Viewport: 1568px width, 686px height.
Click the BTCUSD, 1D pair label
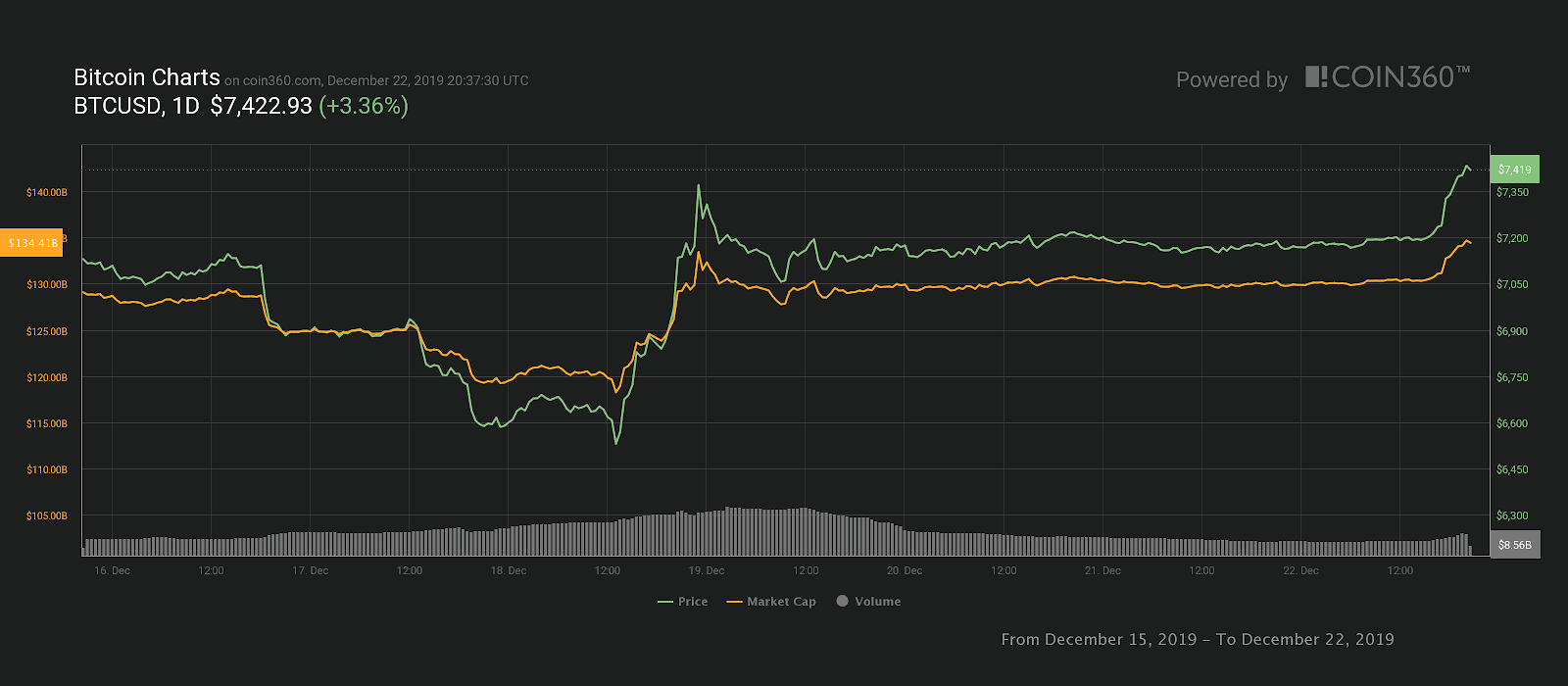(x=136, y=106)
